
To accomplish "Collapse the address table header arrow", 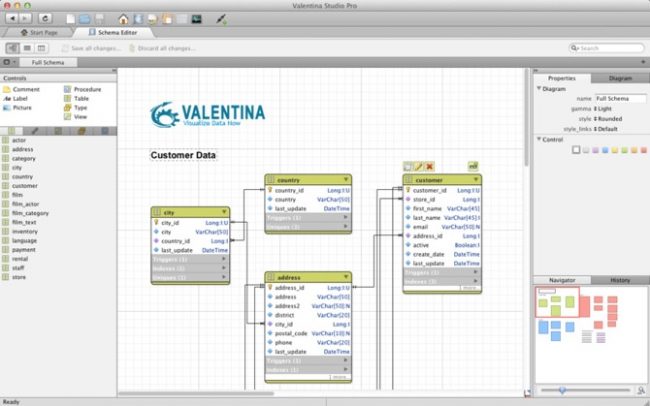I will coord(346,277).
